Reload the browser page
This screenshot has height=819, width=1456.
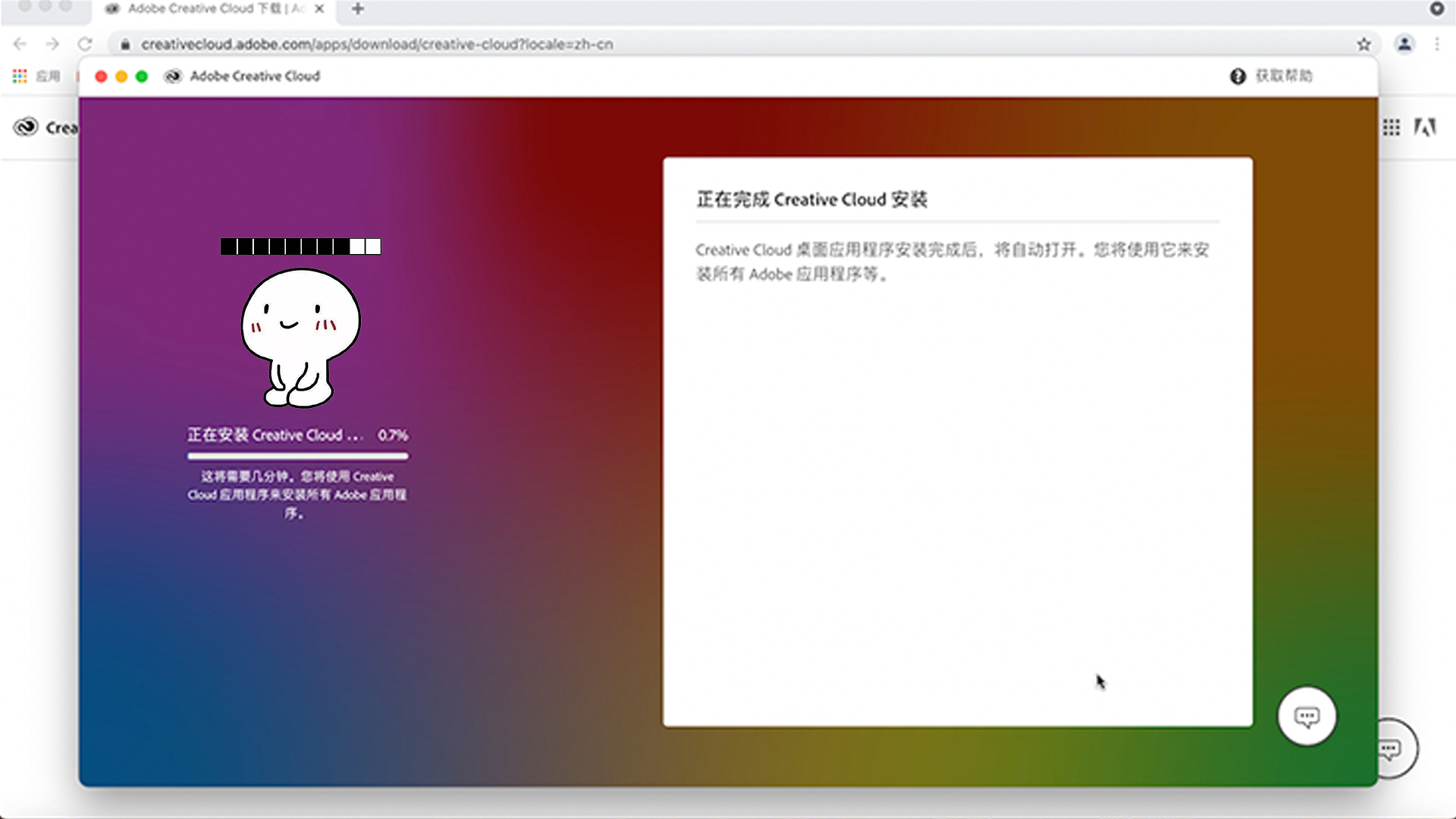pos(85,44)
